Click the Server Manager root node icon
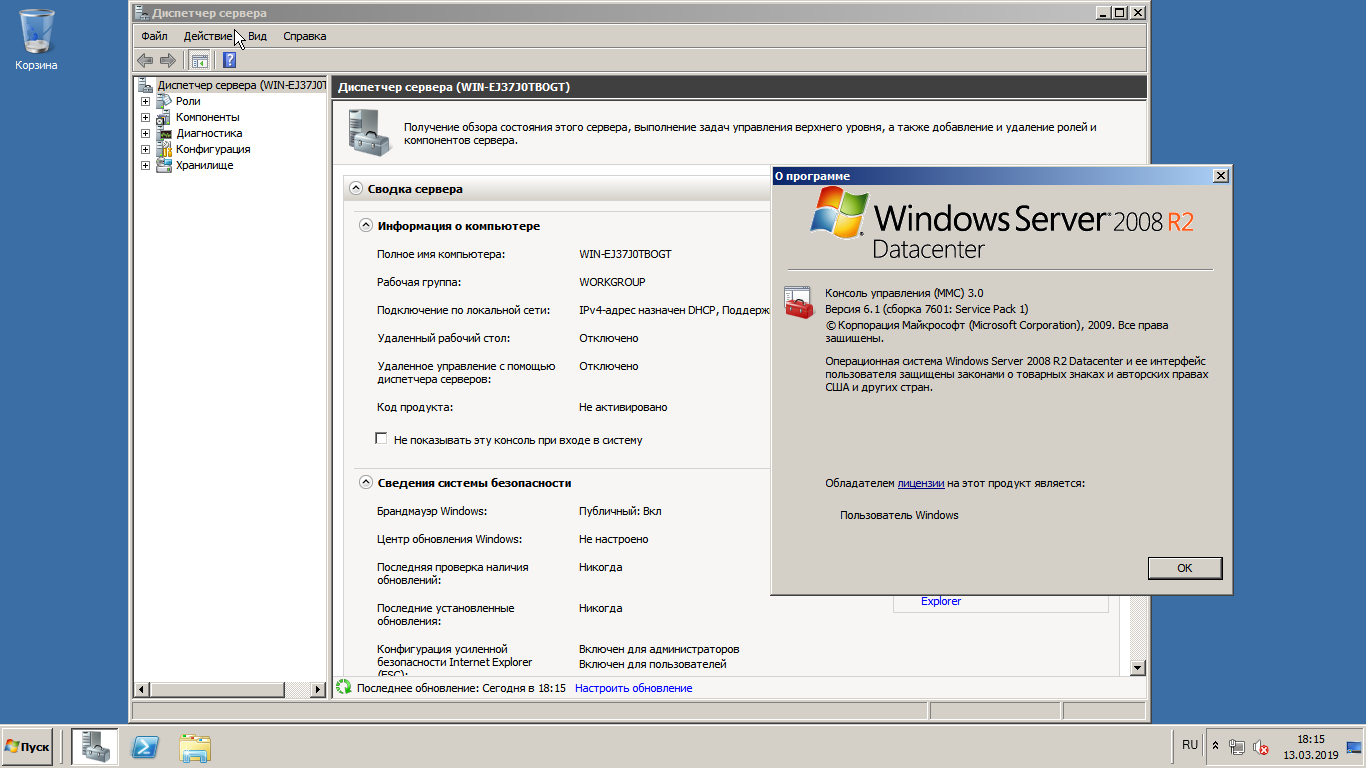This screenshot has height=768, width=1366. [146, 85]
